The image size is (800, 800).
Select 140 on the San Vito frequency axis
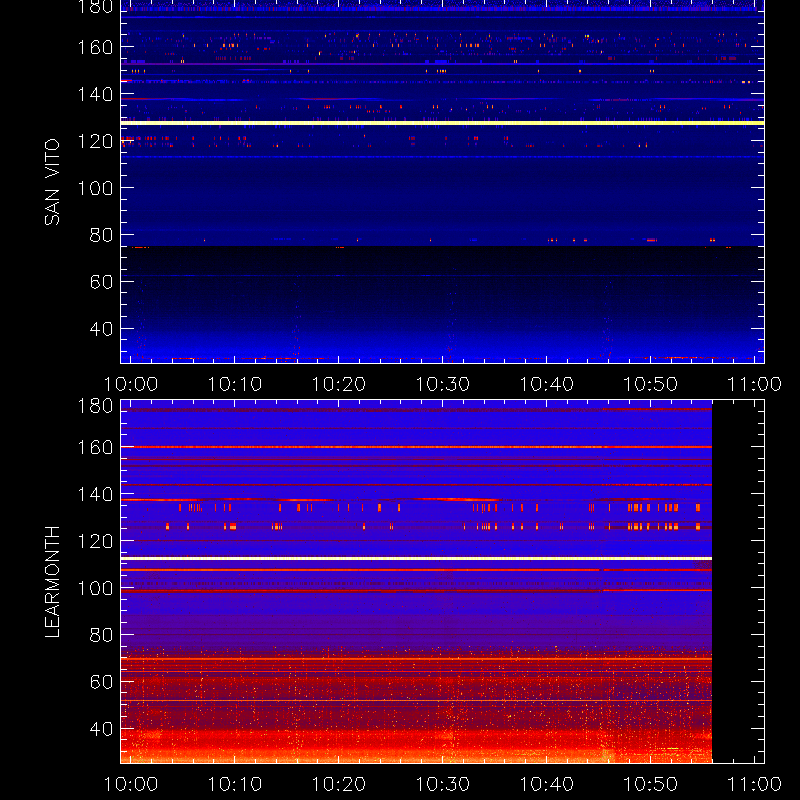click(95, 94)
